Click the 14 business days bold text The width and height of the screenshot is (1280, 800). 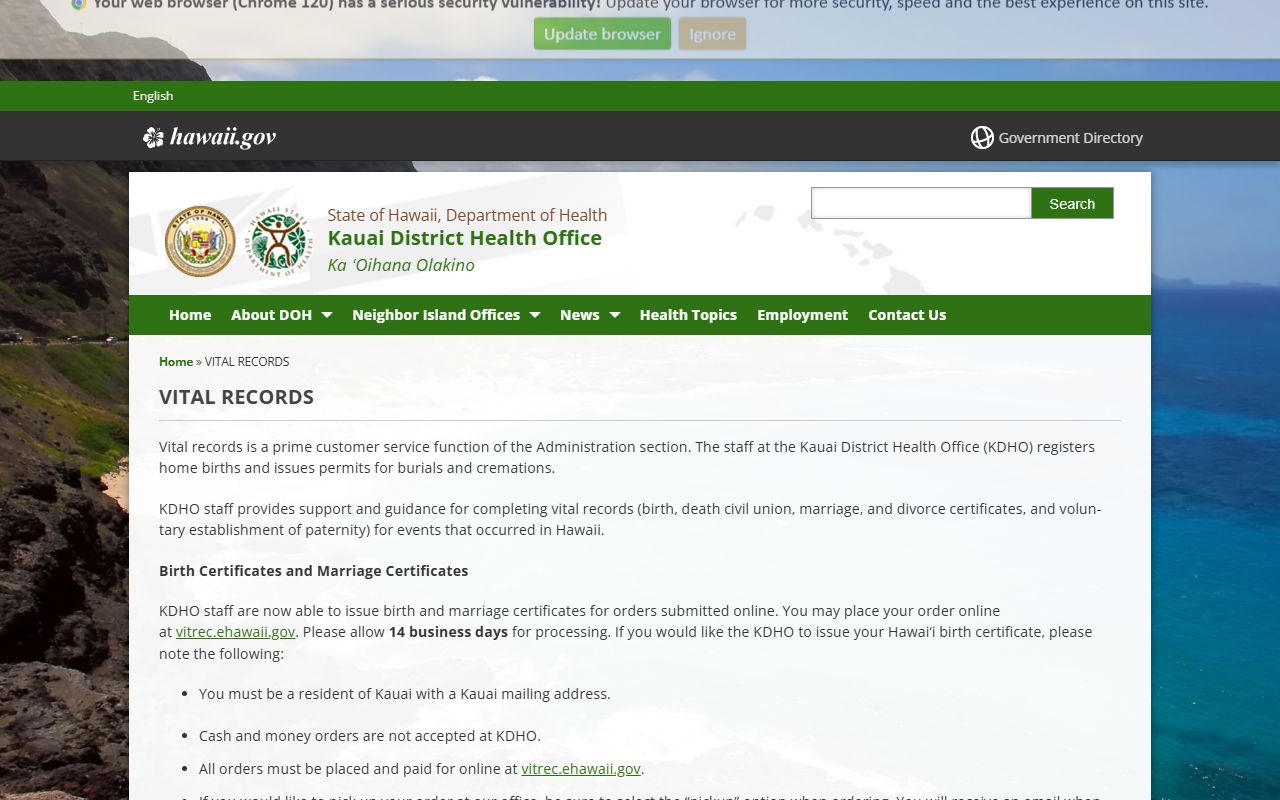[x=448, y=632]
